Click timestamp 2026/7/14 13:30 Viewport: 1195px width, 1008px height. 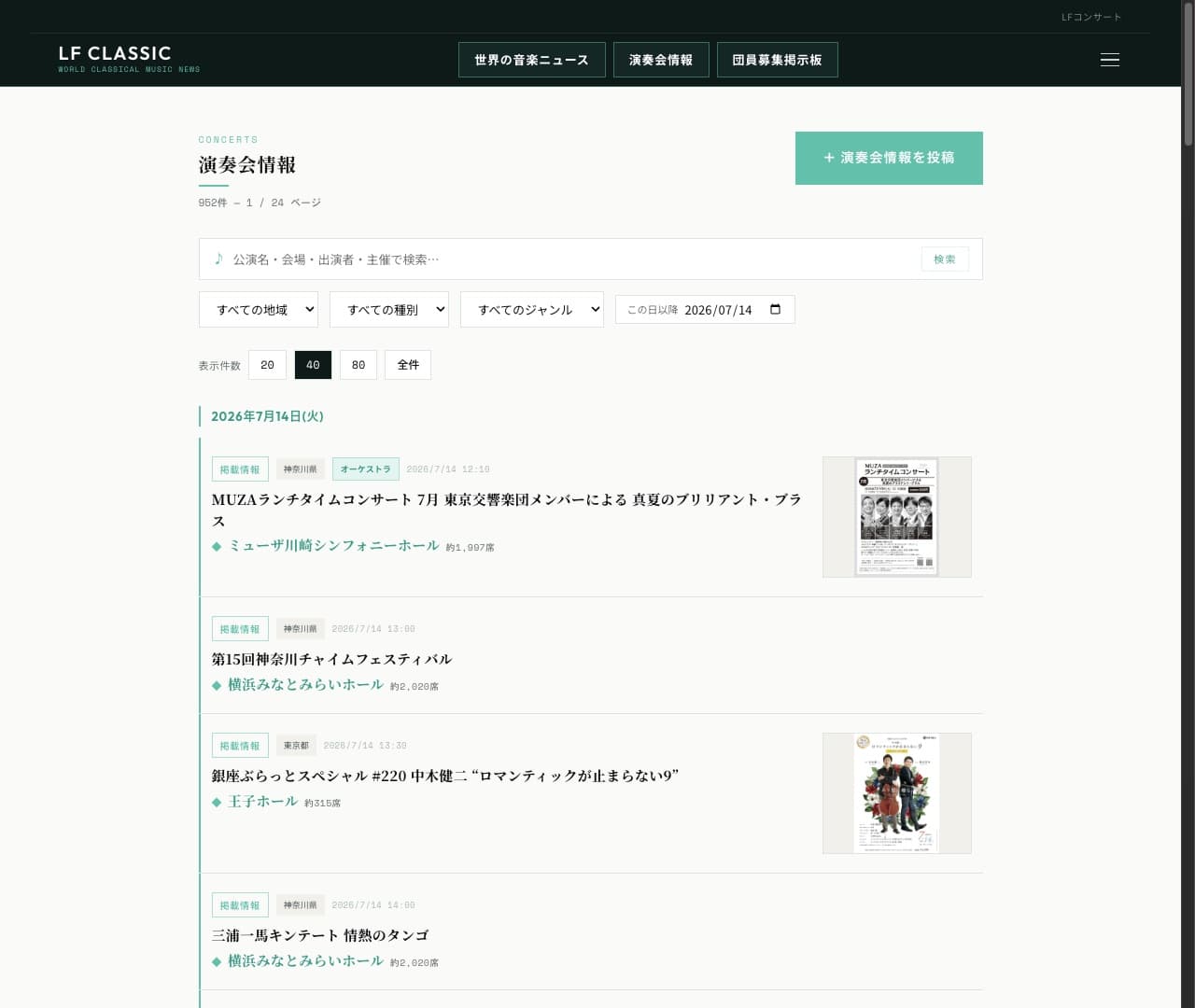[x=365, y=746]
